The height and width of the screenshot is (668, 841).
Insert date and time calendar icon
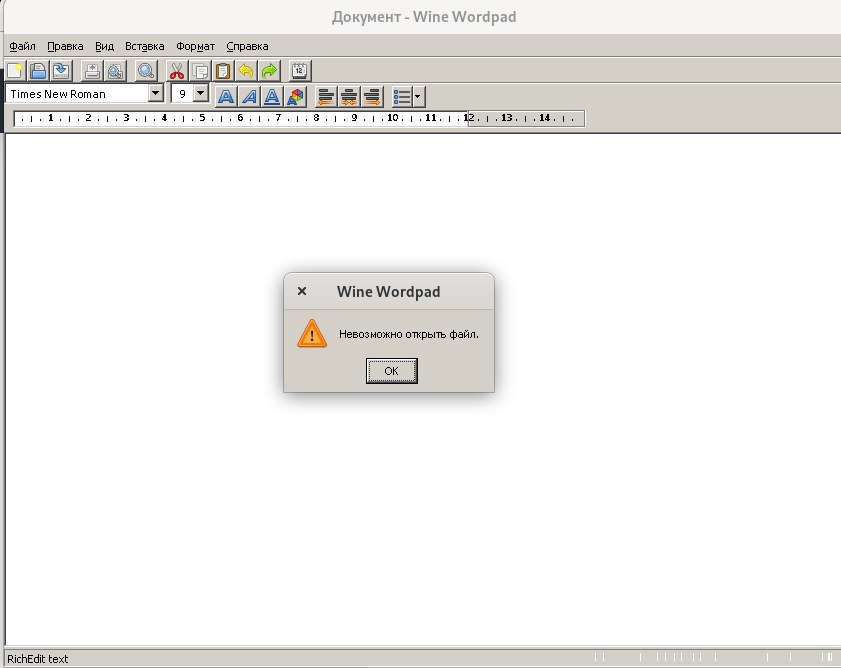tap(300, 70)
